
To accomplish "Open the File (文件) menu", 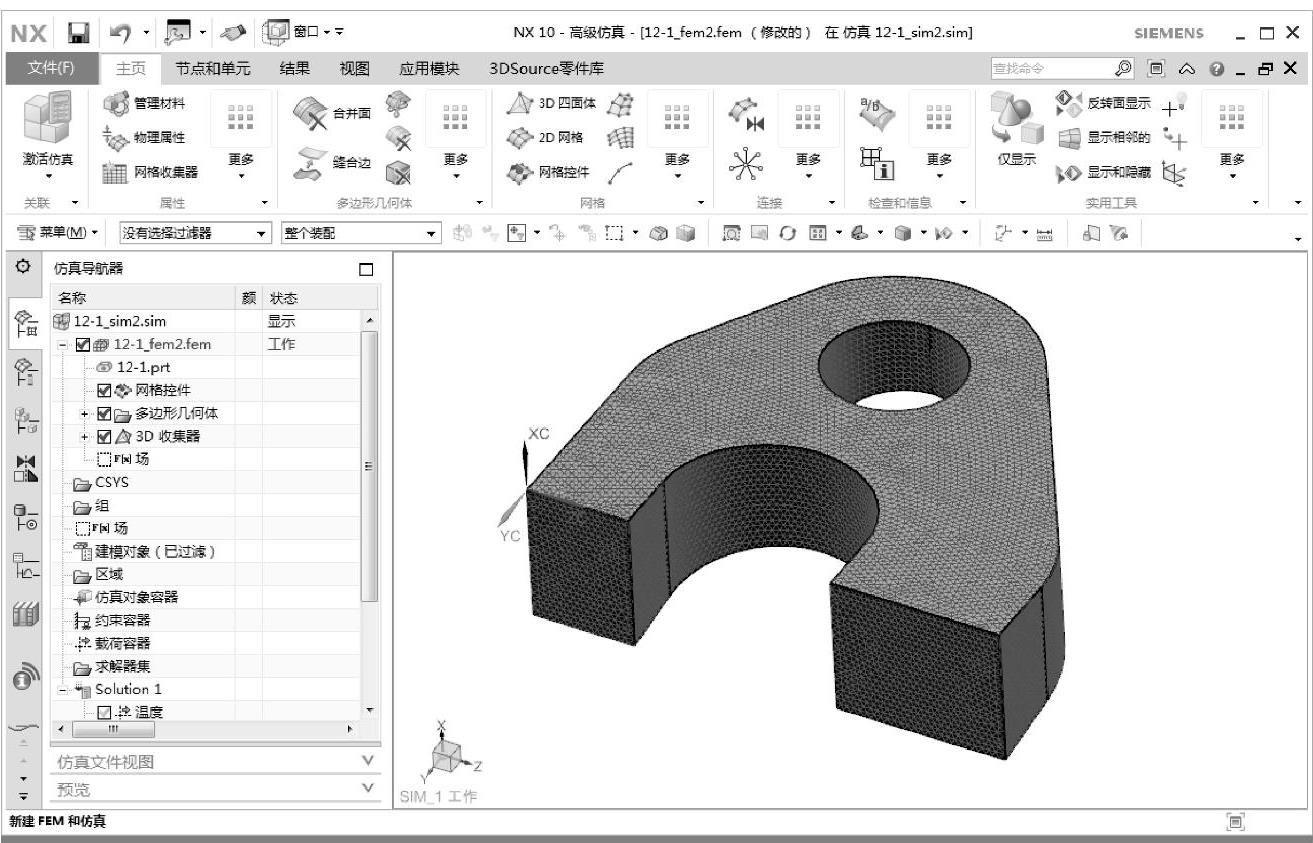I will click(50, 69).
